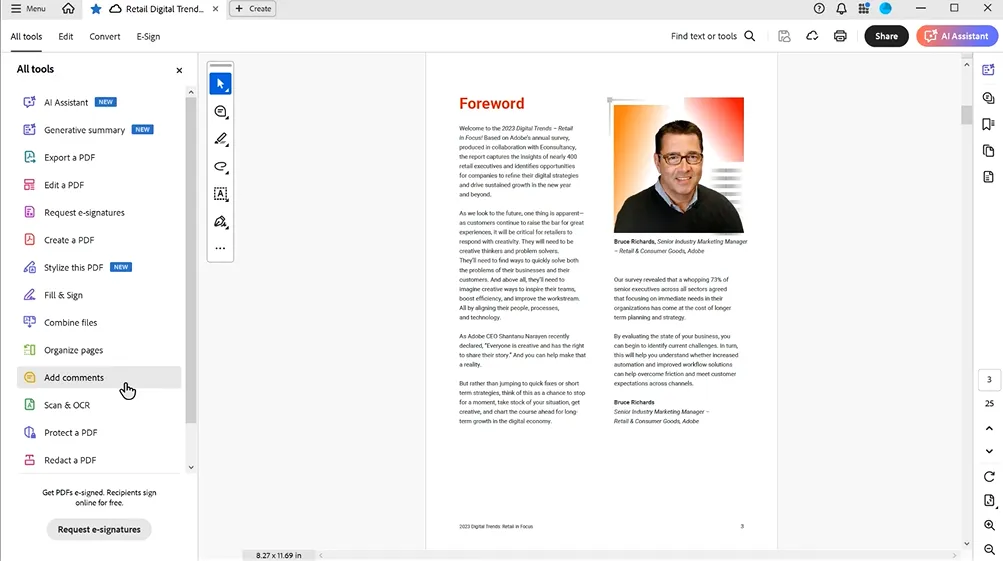Screen dimensions: 1003x561
Task: Go to previous page with up chevron
Action: coord(990,429)
